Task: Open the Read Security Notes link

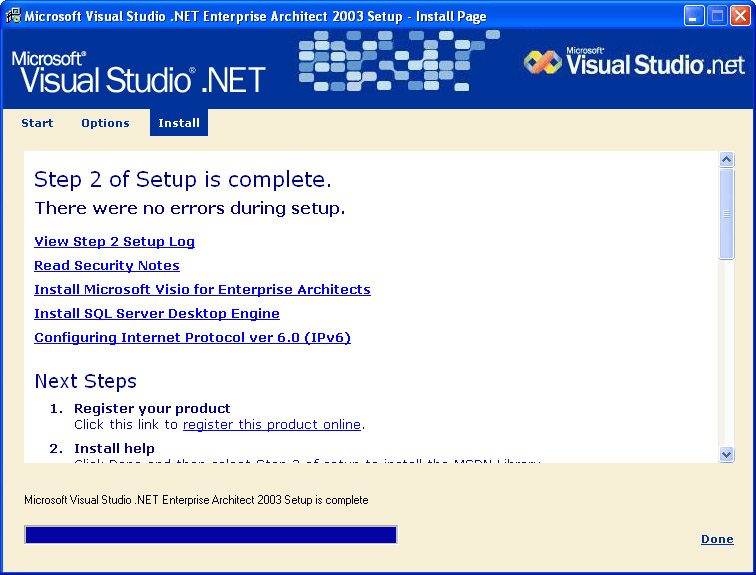Action: coord(107,265)
